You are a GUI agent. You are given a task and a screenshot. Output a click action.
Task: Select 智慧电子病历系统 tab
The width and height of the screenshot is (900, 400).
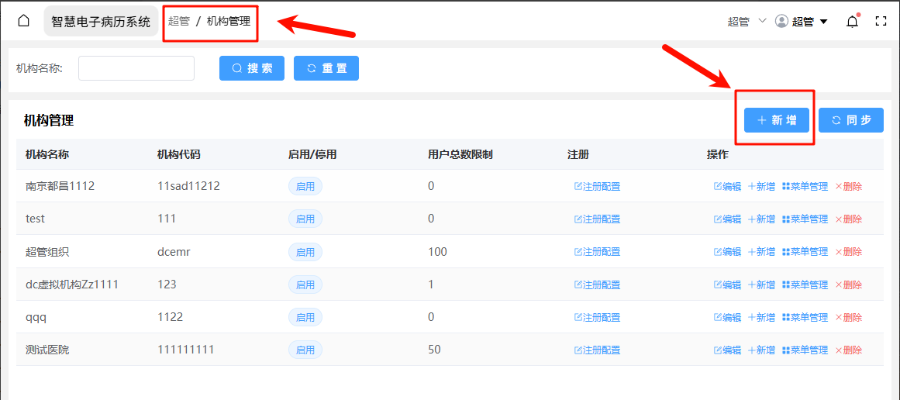(x=102, y=21)
